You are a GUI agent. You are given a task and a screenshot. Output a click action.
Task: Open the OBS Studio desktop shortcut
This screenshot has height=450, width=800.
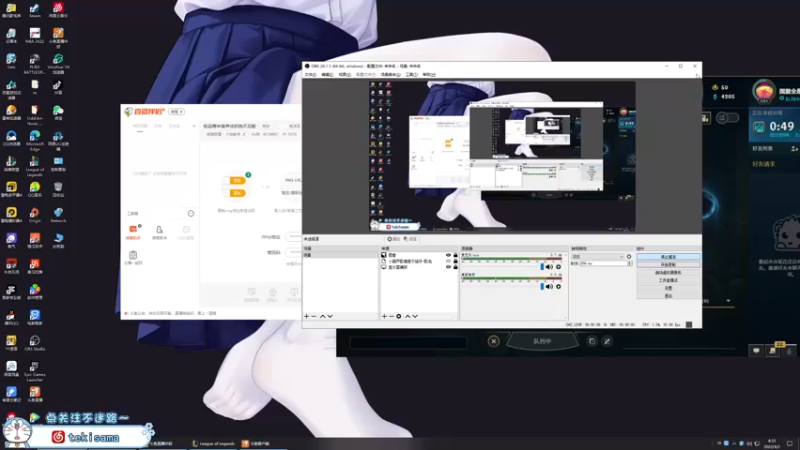coord(35,343)
